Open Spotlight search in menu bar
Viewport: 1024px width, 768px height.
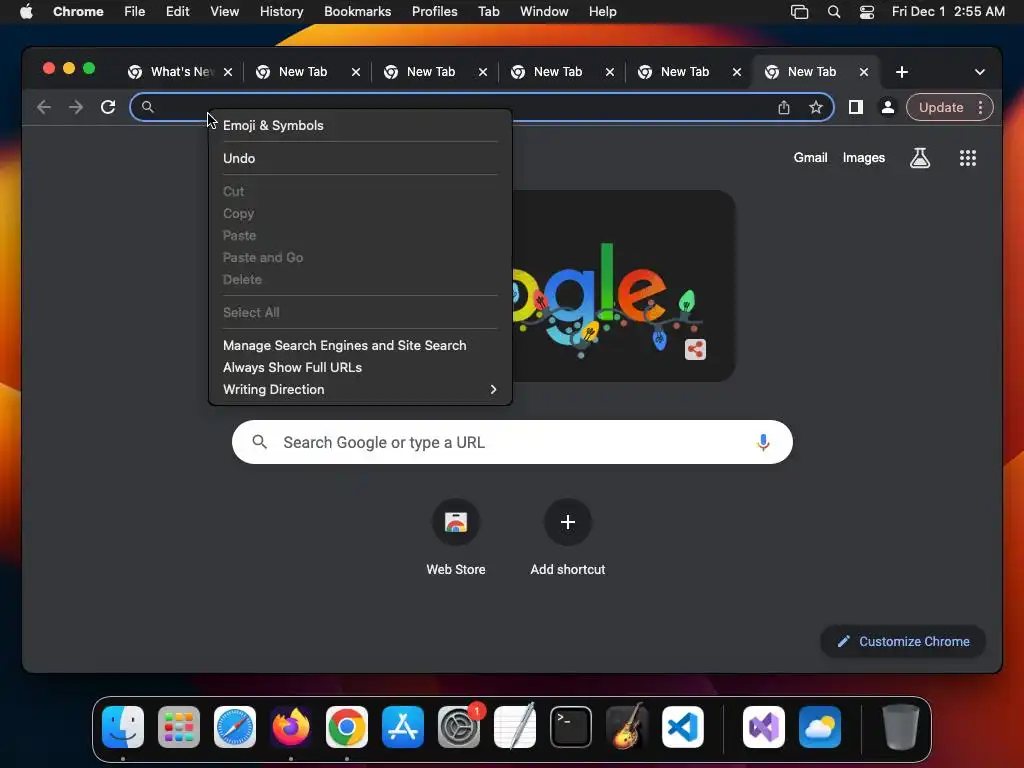pyautogui.click(x=833, y=12)
